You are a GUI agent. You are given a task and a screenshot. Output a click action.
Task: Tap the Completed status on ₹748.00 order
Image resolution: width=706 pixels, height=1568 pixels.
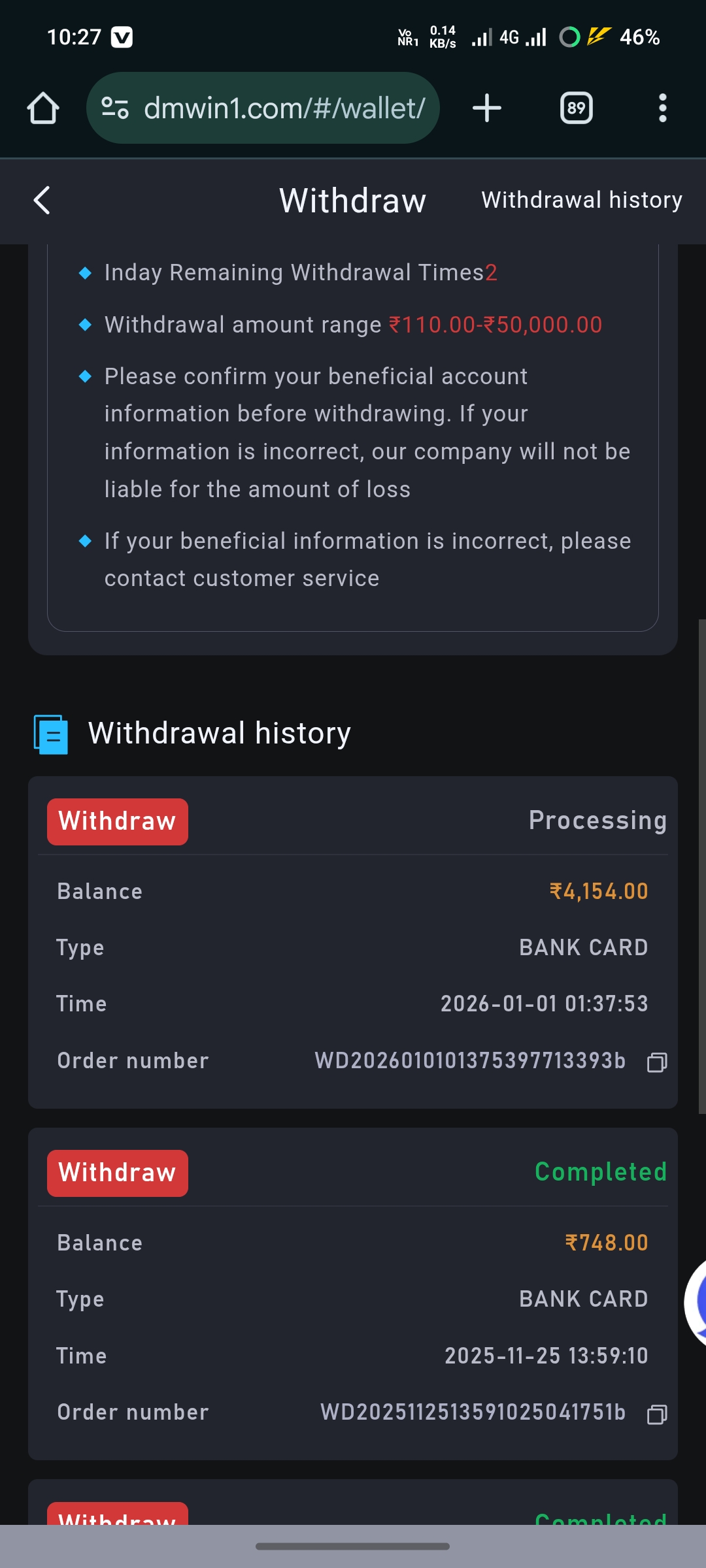600,1172
